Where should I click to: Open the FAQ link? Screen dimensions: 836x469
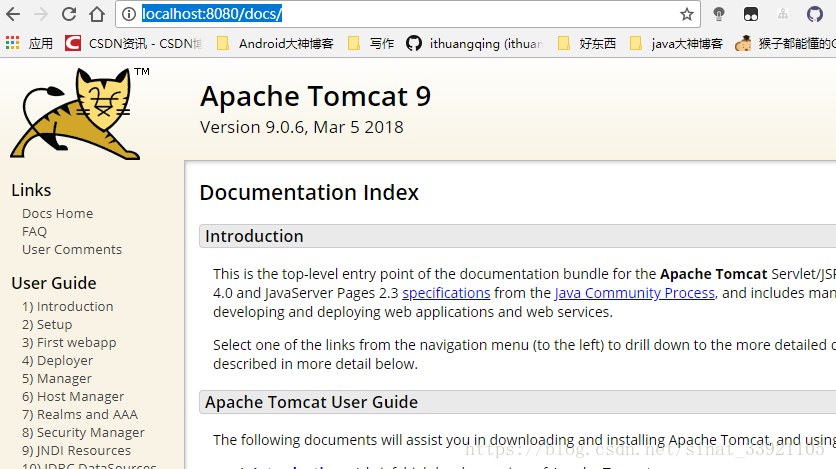(x=35, y=231)
